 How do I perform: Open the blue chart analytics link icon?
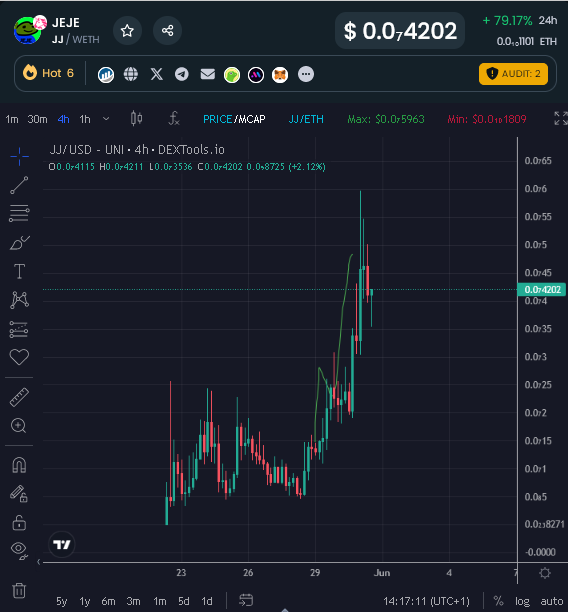(x=106, y=74)
